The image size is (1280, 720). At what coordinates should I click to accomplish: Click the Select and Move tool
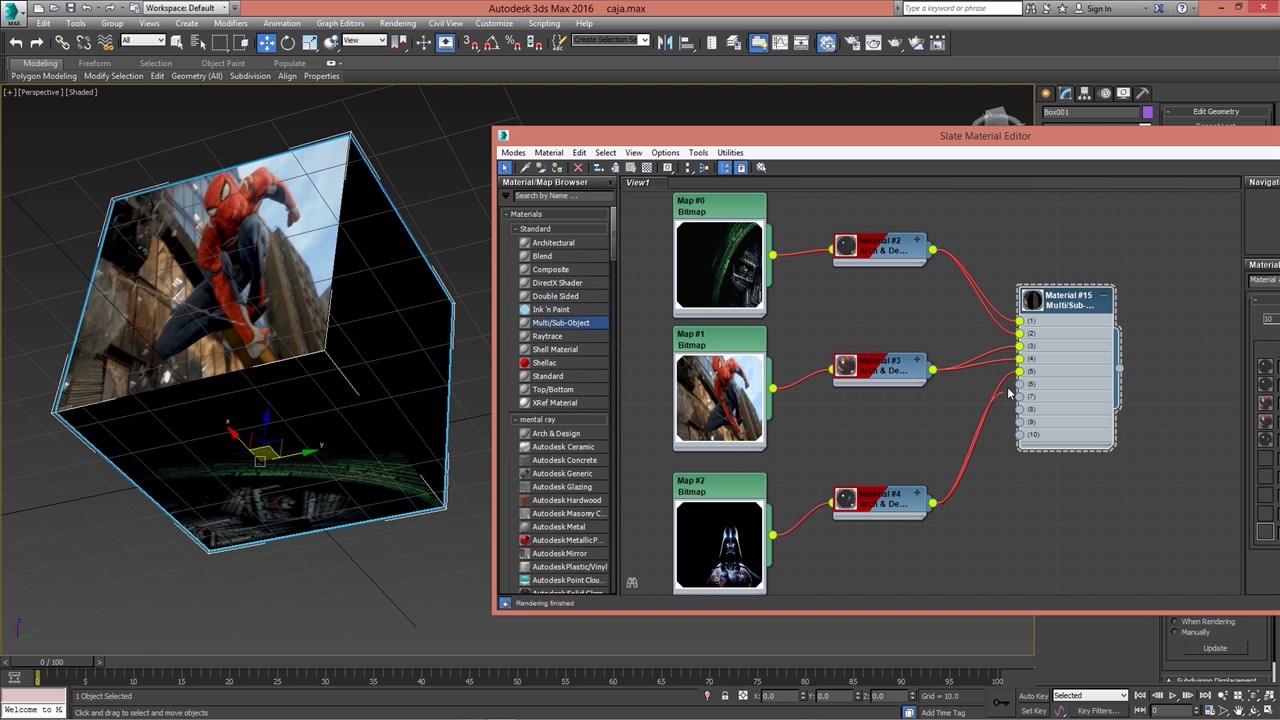pyautogui.click(x=266, y=43)
